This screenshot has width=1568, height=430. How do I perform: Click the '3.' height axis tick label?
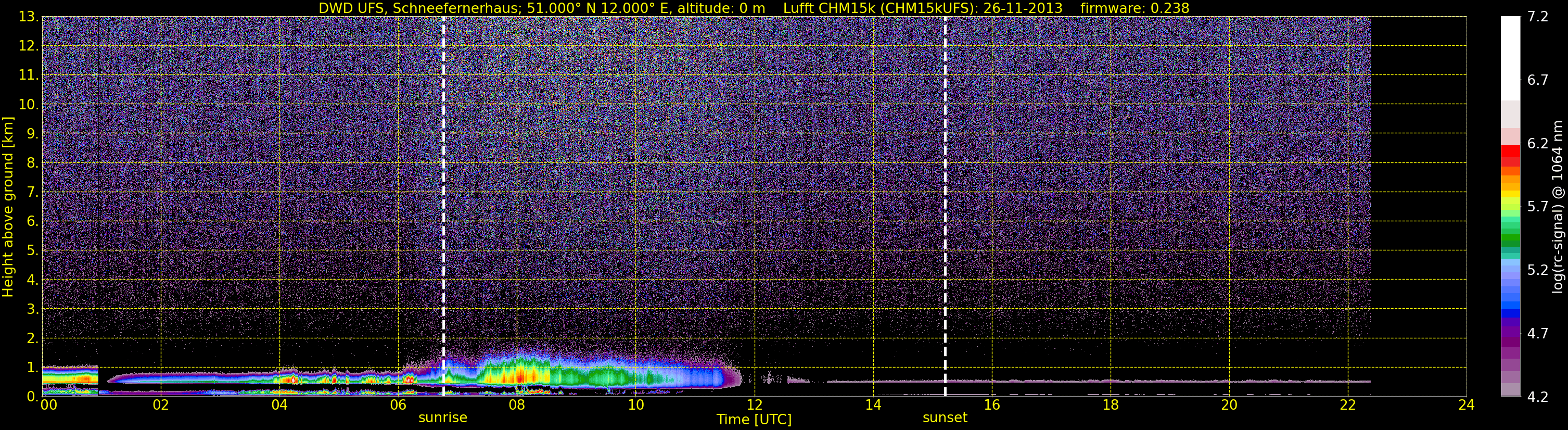32,309
